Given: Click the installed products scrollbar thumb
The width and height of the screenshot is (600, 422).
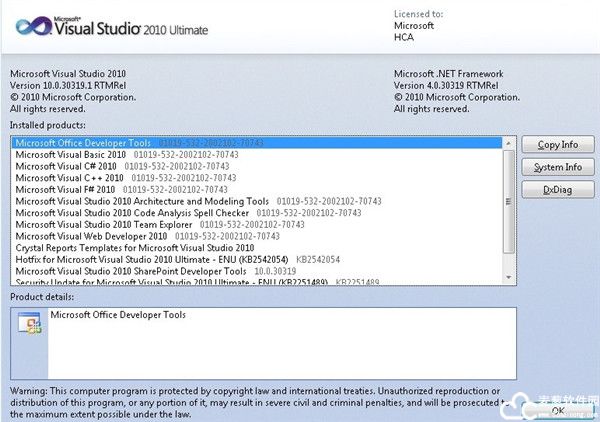Looking at the screenshot, I should click(x=509, y=202).
